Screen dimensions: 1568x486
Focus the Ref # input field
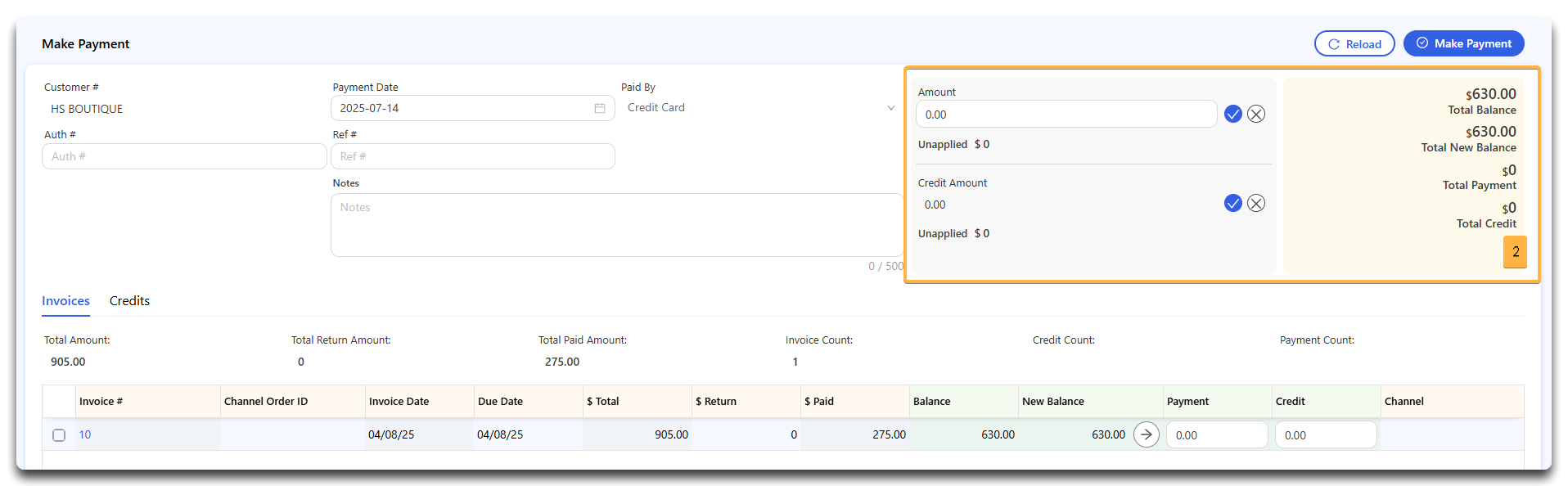click(472, 156)
